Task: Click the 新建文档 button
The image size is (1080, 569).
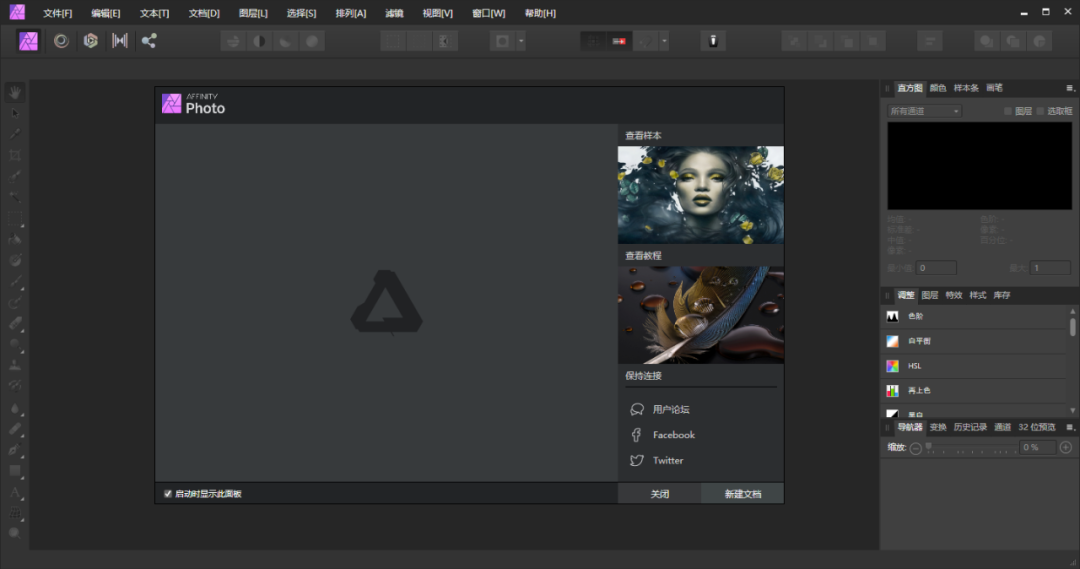Action: pos(742,494)
